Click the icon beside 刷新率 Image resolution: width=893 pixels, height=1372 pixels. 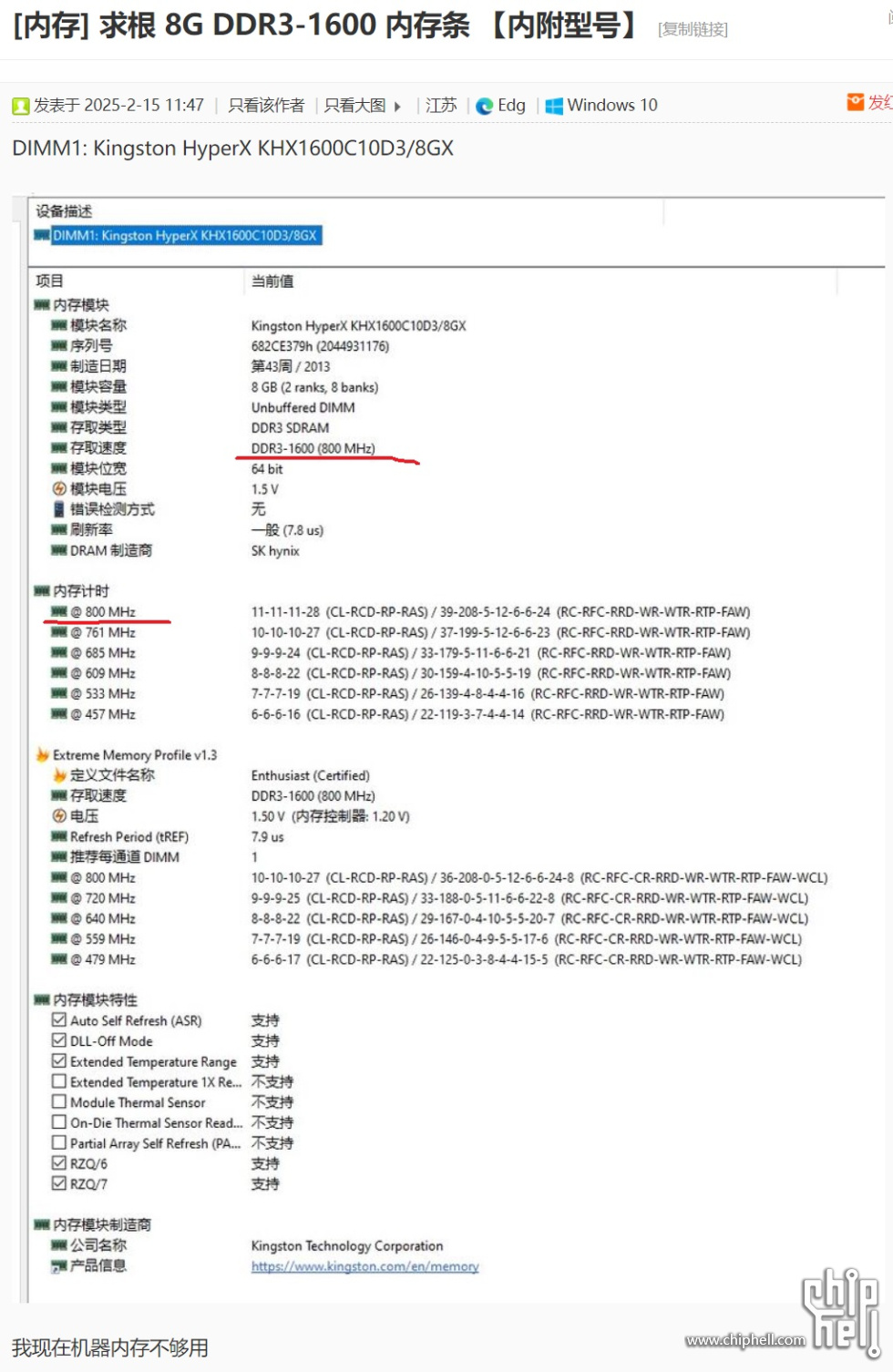59,529
